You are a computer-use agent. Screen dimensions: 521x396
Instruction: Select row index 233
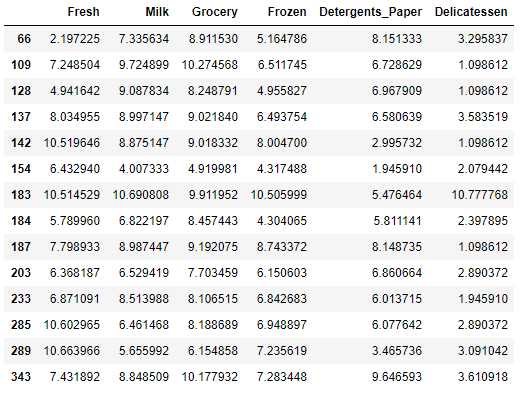click(21, 299)
